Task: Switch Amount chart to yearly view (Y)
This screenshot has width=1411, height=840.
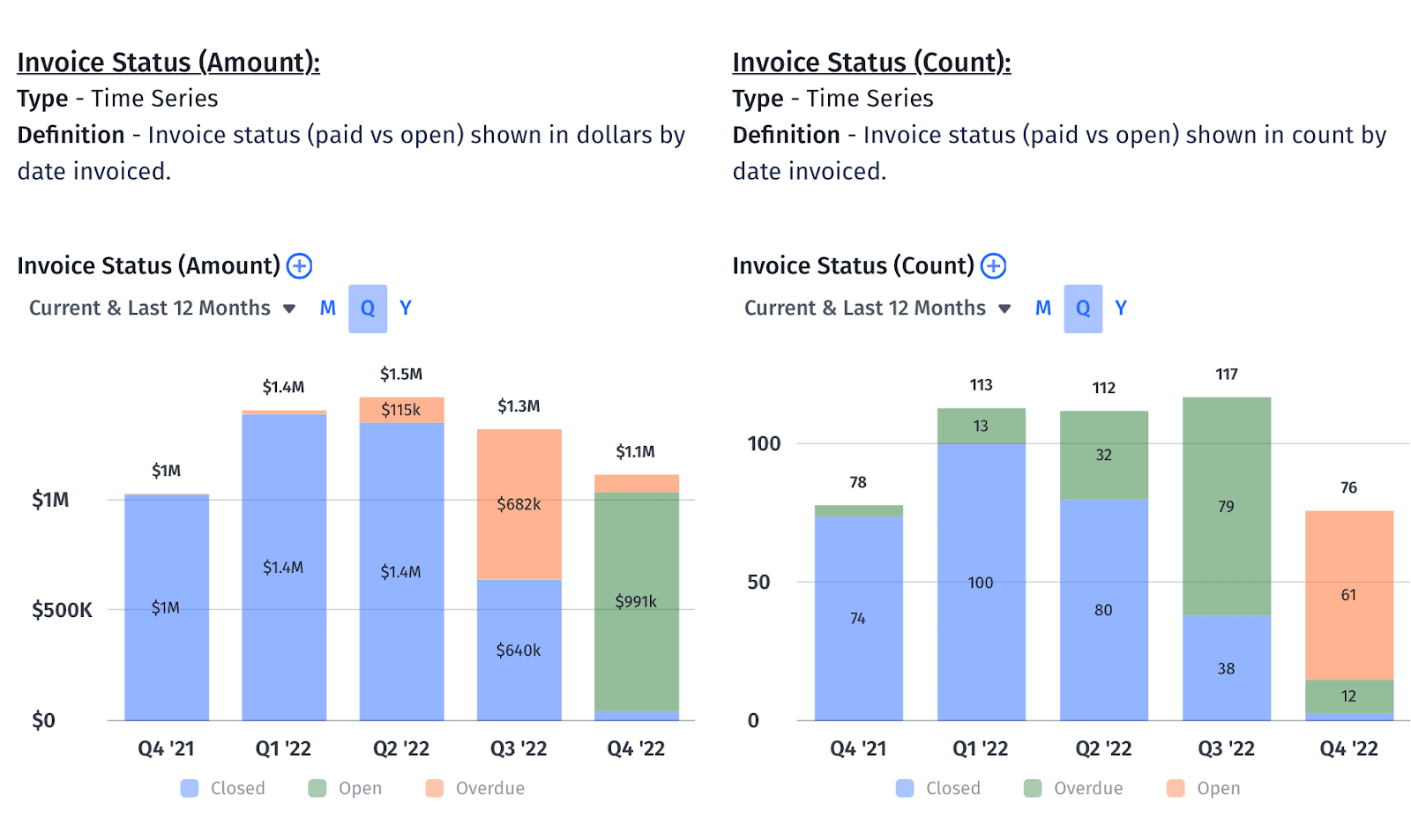Action: (x=406, y=308)
